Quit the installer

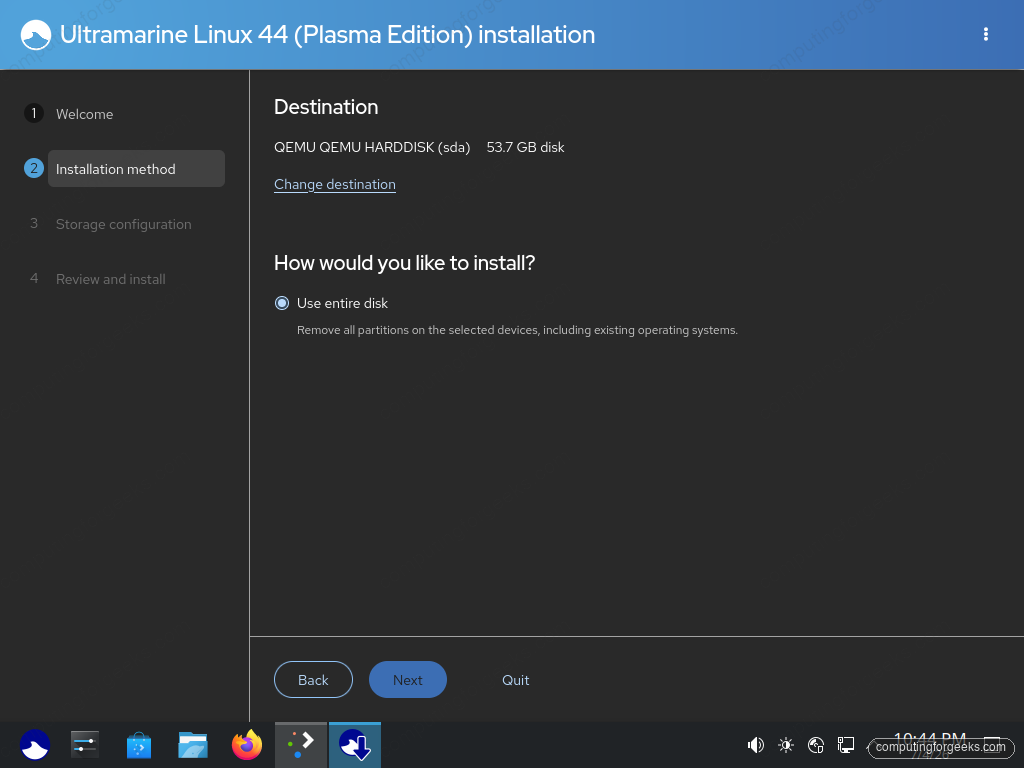point(515,680)
